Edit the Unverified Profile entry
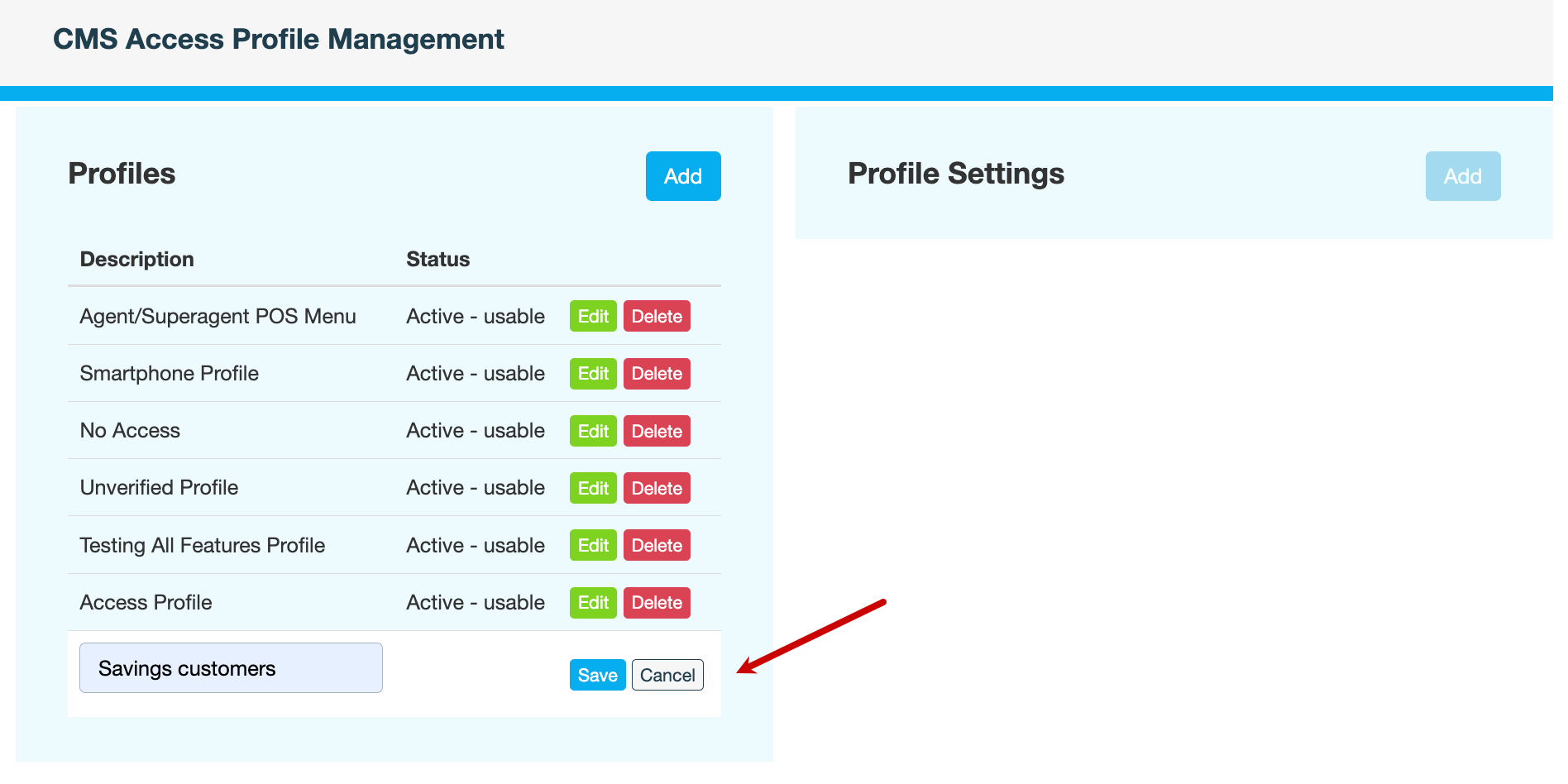This screenshot has height=784, width=1568. (593, 488)
